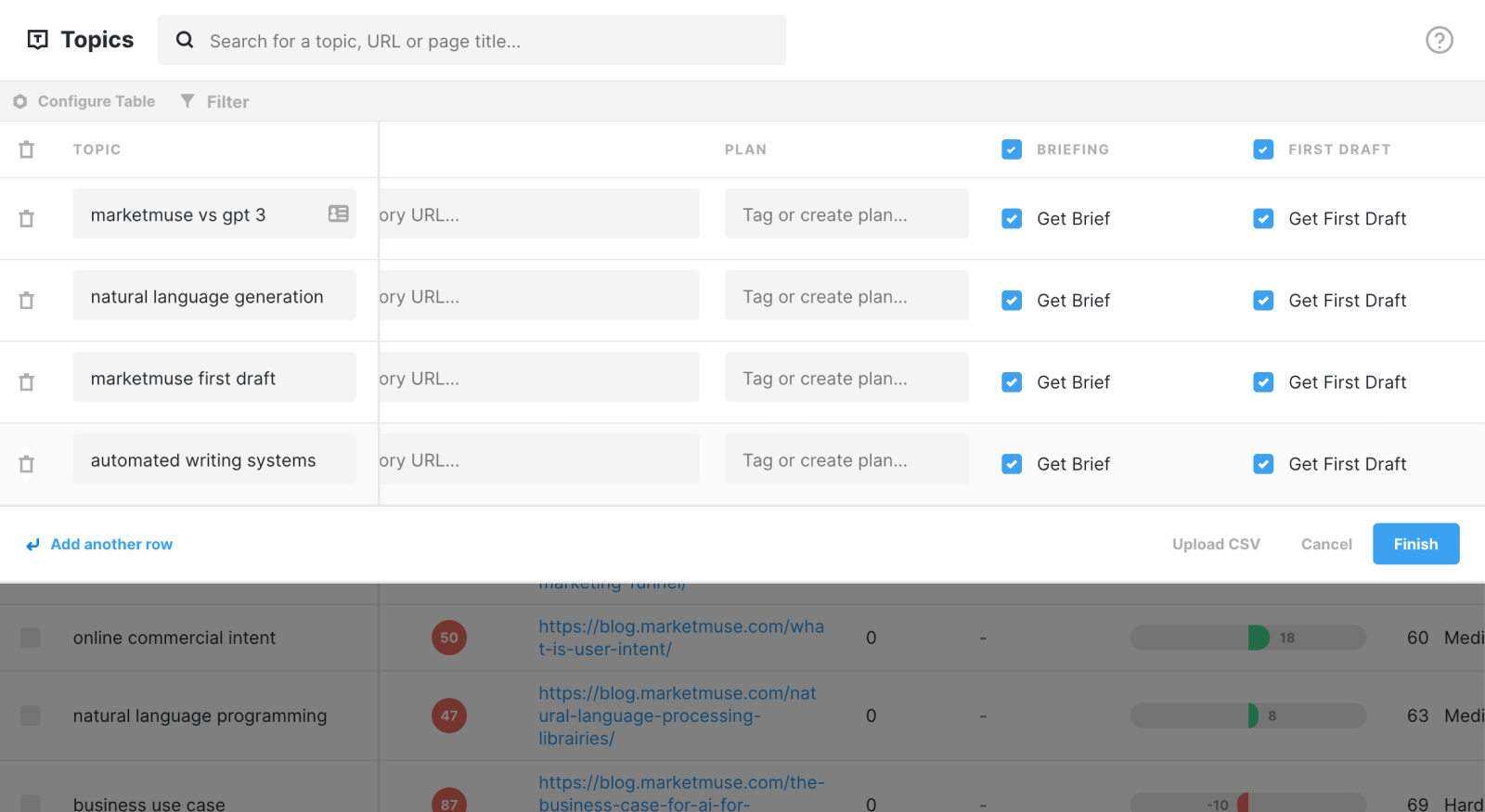The height and width of the screenshot is (812, 1485).
Task: Uncheck Get Brief for 'marketmuse vs gpt 3'
Action: click(1012, 219)
